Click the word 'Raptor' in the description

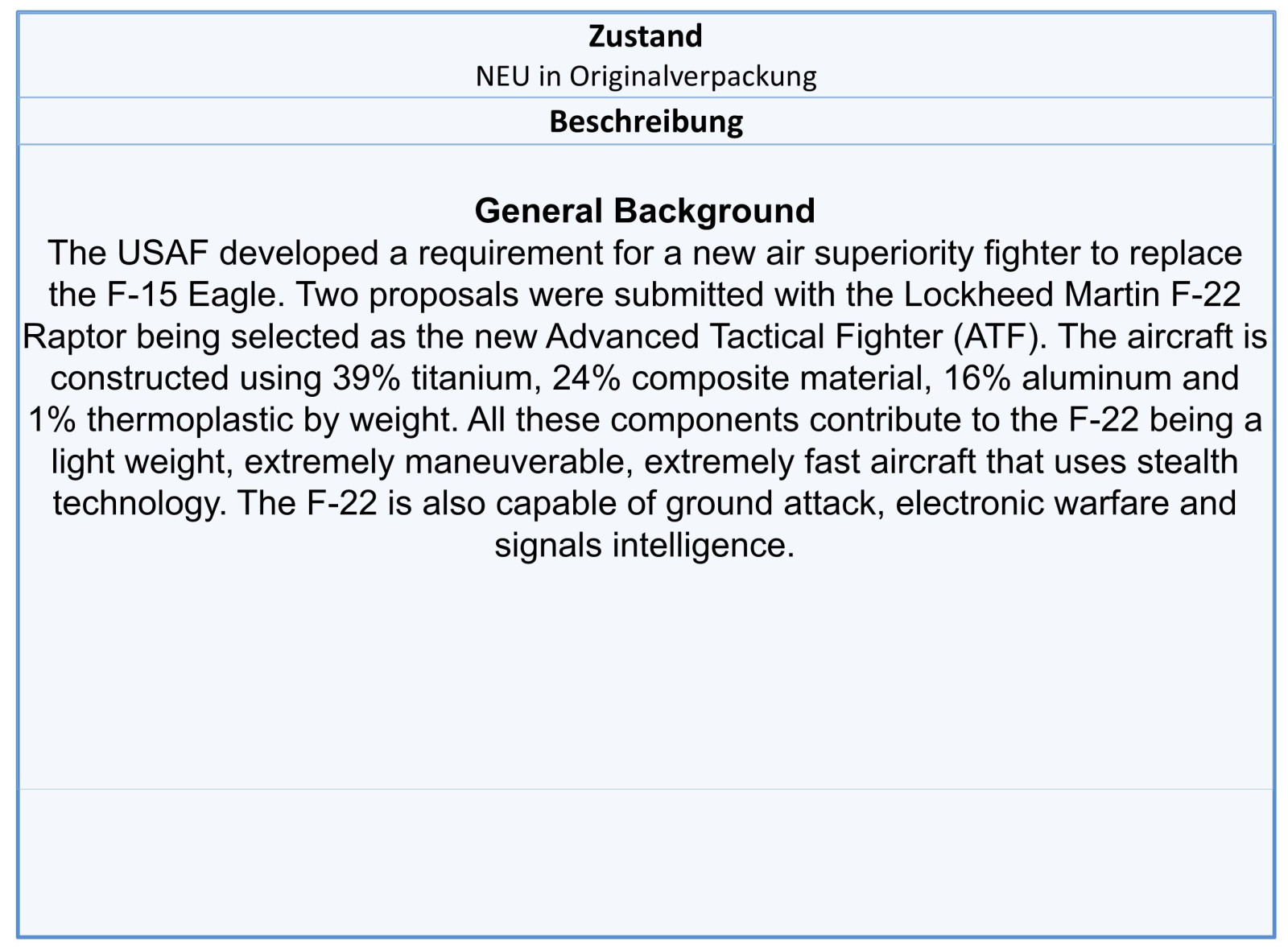[73, 337]
